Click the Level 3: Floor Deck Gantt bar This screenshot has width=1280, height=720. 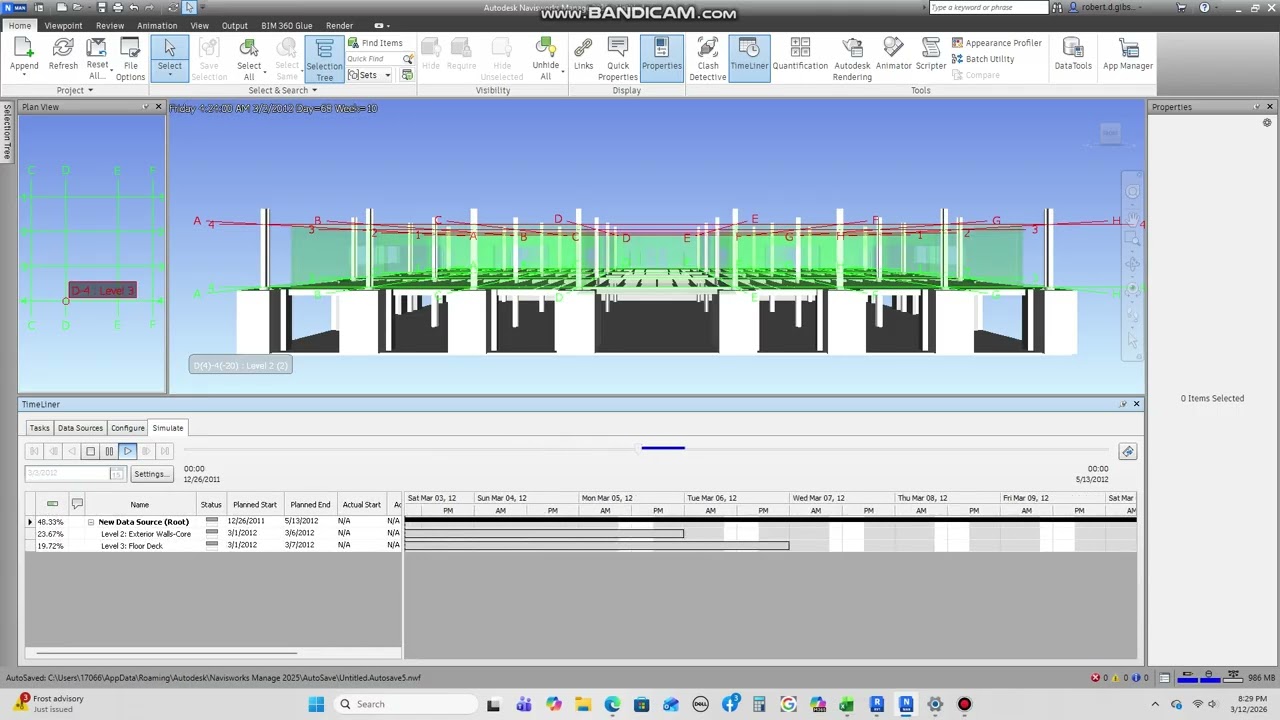597,546
